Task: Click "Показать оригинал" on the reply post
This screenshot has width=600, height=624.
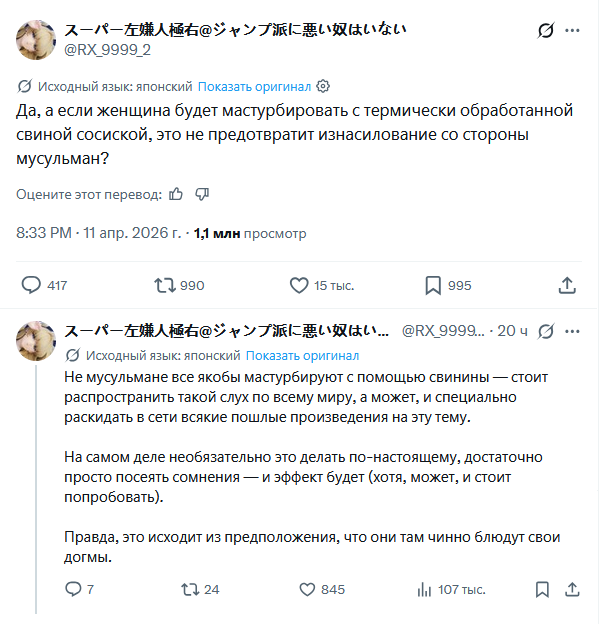Action: [302, 355]
